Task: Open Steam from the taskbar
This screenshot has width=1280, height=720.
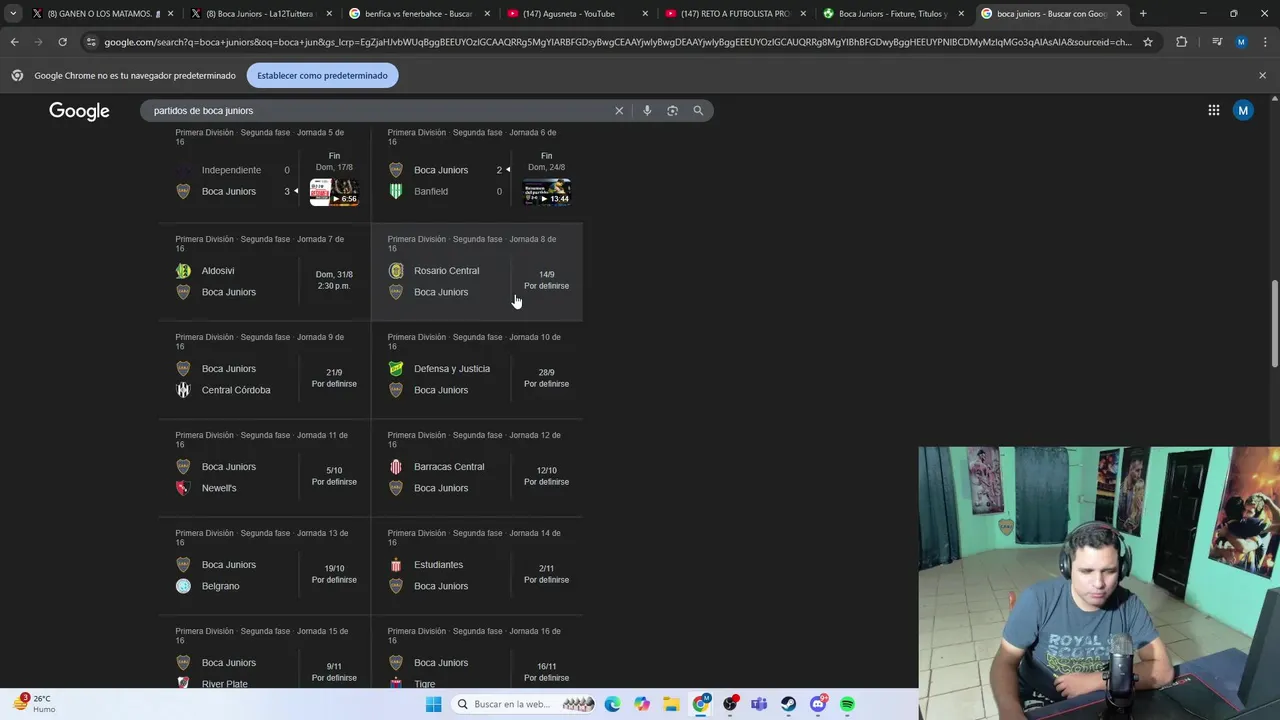Action: [x=789, y=704]
